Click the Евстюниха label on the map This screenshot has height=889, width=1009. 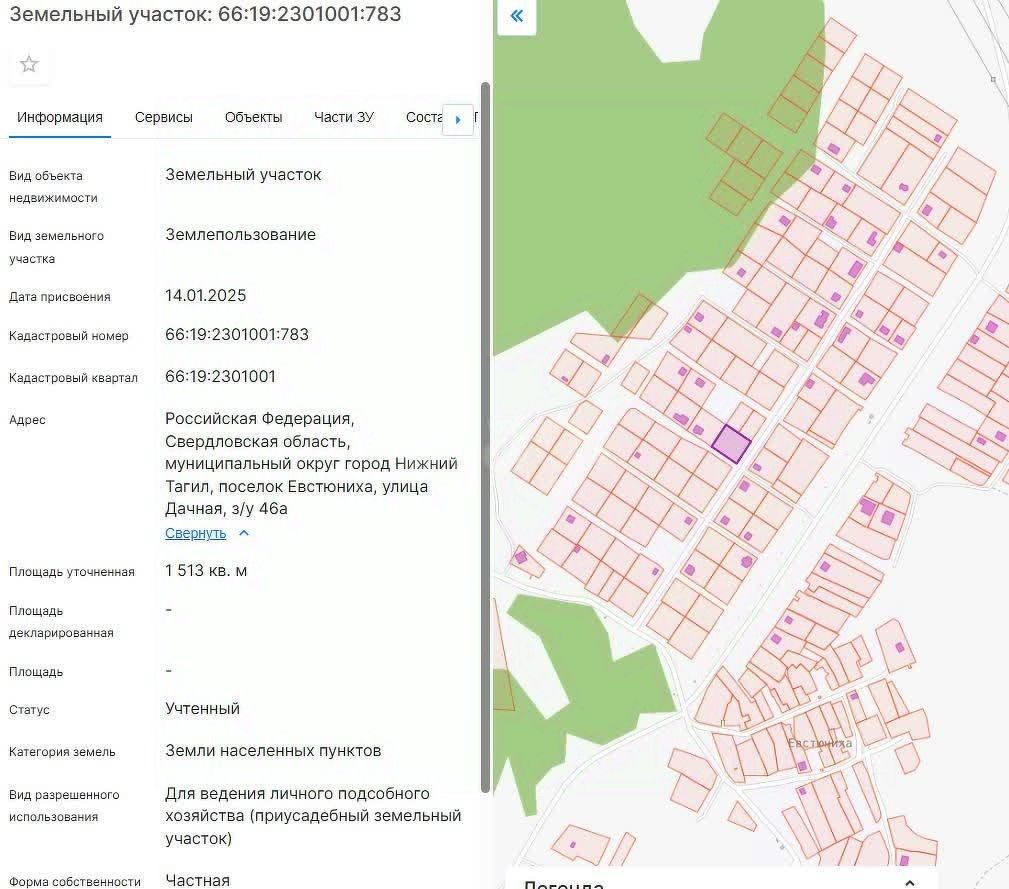coord(820,743)
